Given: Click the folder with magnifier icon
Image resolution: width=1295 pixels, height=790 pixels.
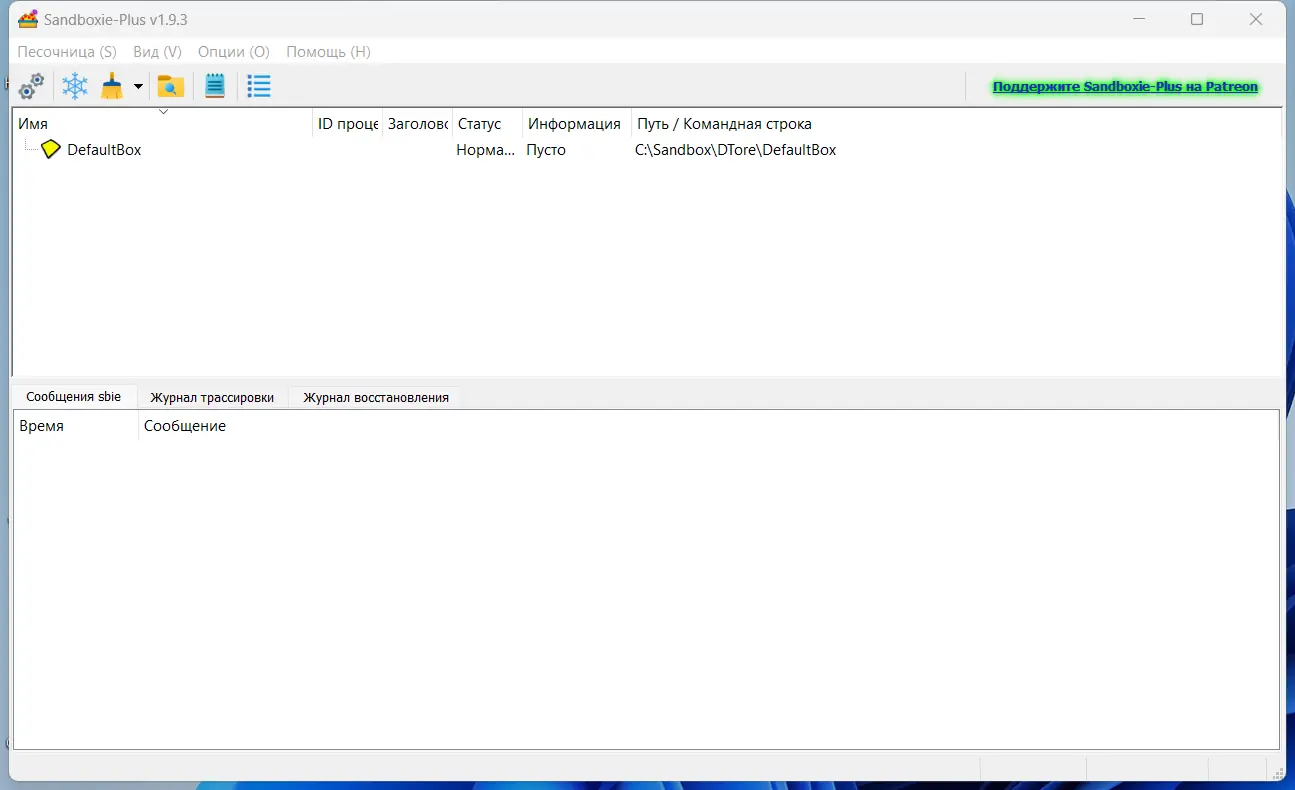Looking at the screenshot, I should point(171,86).
